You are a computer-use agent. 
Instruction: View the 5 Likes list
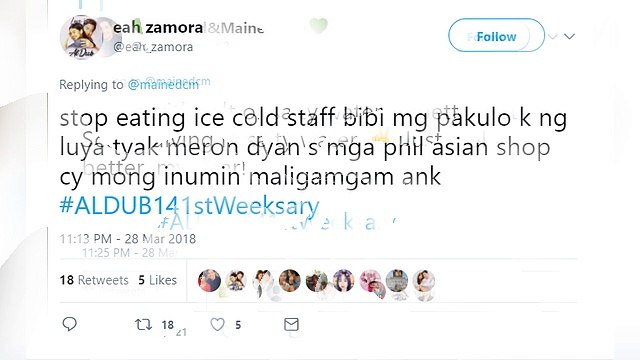[158, 280]
